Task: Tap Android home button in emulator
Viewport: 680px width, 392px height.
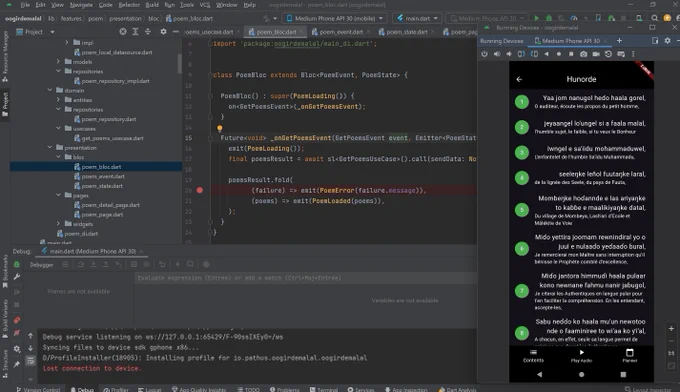Action: (582, 374)
